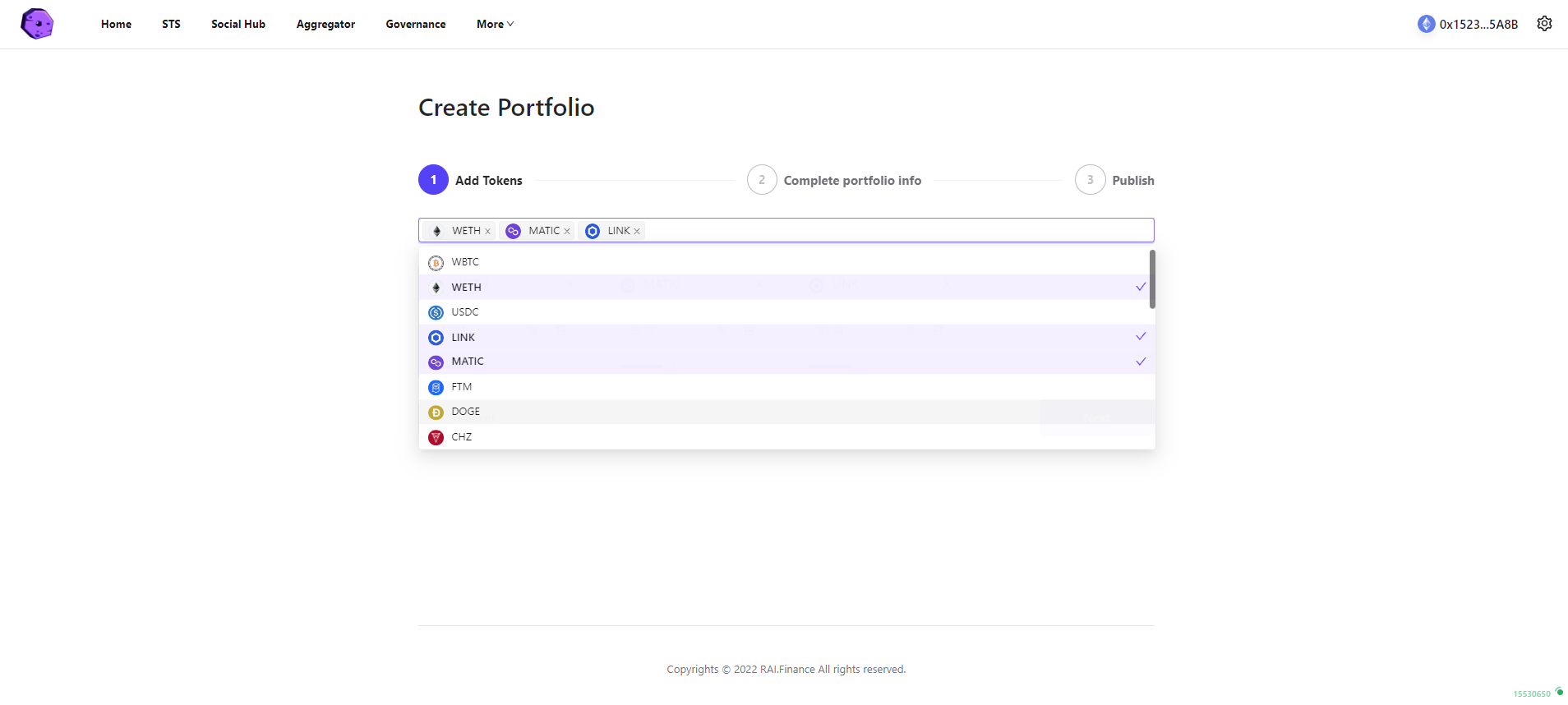
Task: Open the Aggregator page
Action: pyautogui.click(x=325, y=24)
